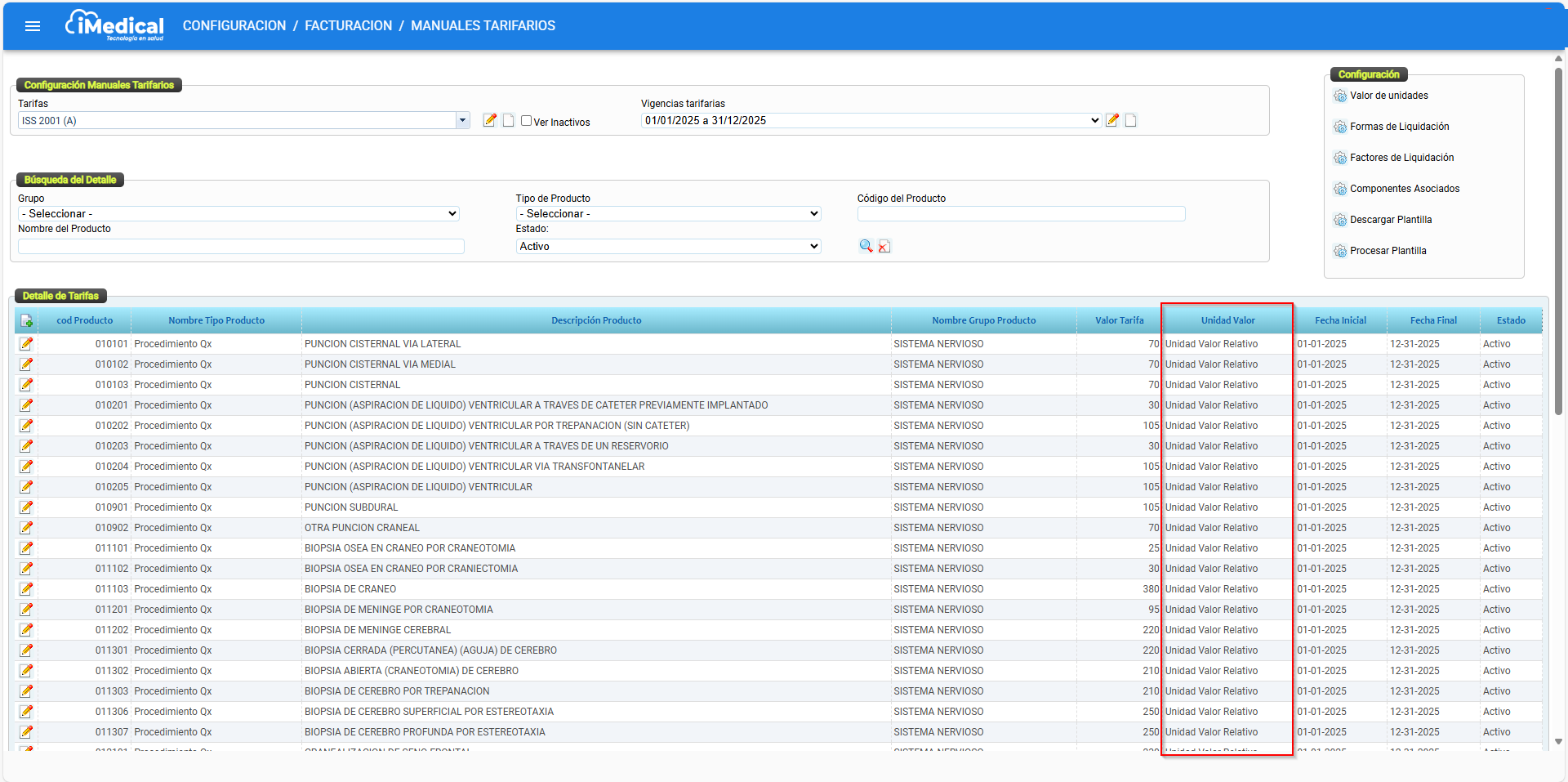Open the hamburger menu beside the iMedical logo
This screenshot has width=1568, height=782.
(33, 26)
